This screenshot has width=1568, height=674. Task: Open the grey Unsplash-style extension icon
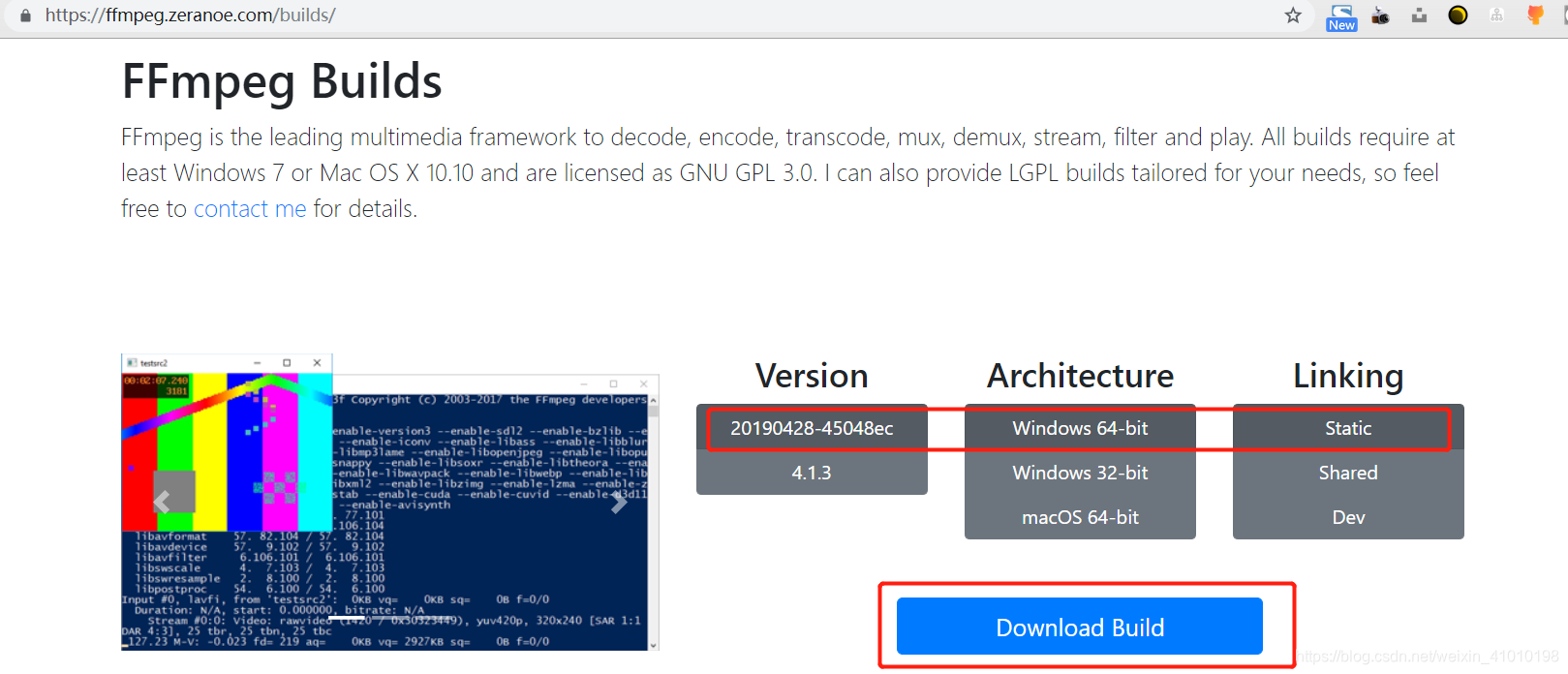click(1419, 15)
